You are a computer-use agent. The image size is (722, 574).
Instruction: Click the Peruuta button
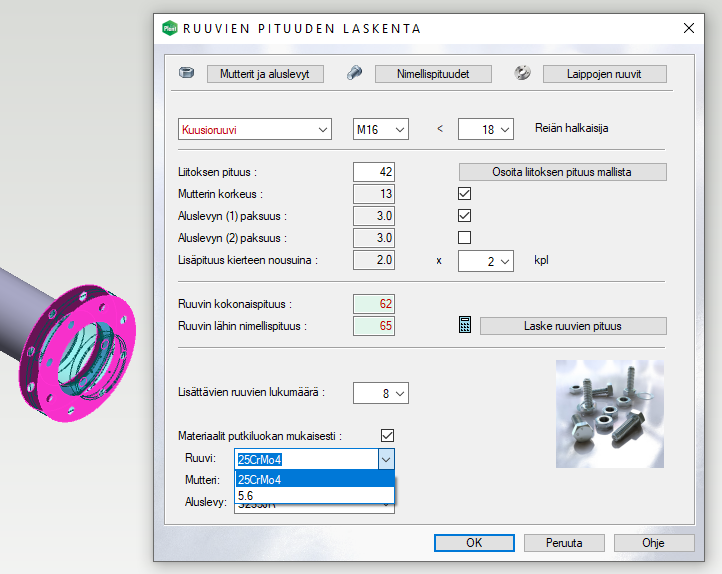[x=563, y=543]
